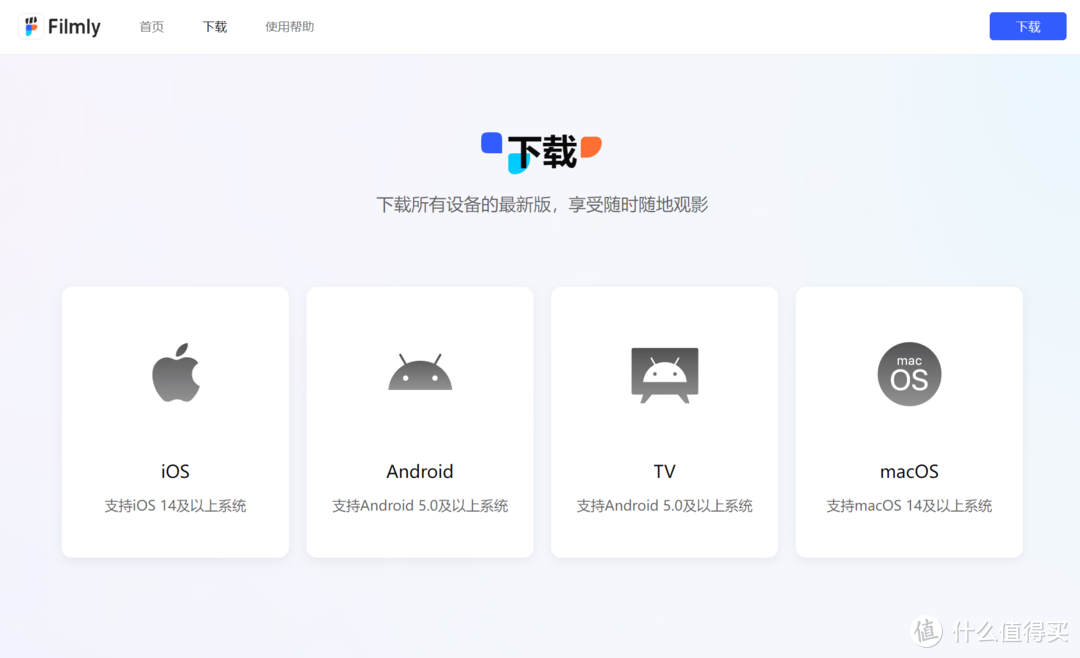Open the 首页 menu item
The width and height of the screenshot is (1080, 658).
151,27
